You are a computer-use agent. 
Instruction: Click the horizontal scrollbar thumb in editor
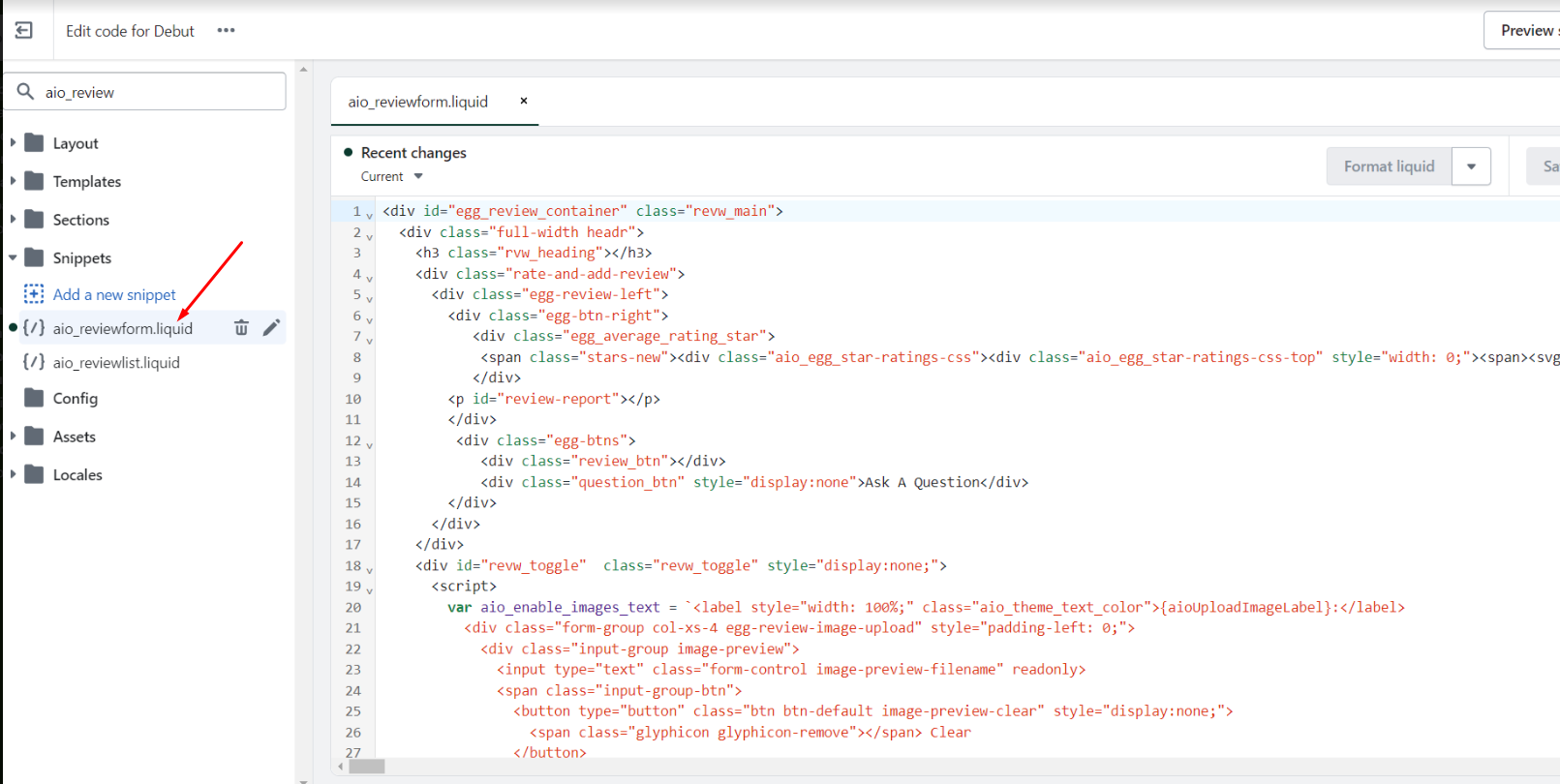(x=367, y=767)
